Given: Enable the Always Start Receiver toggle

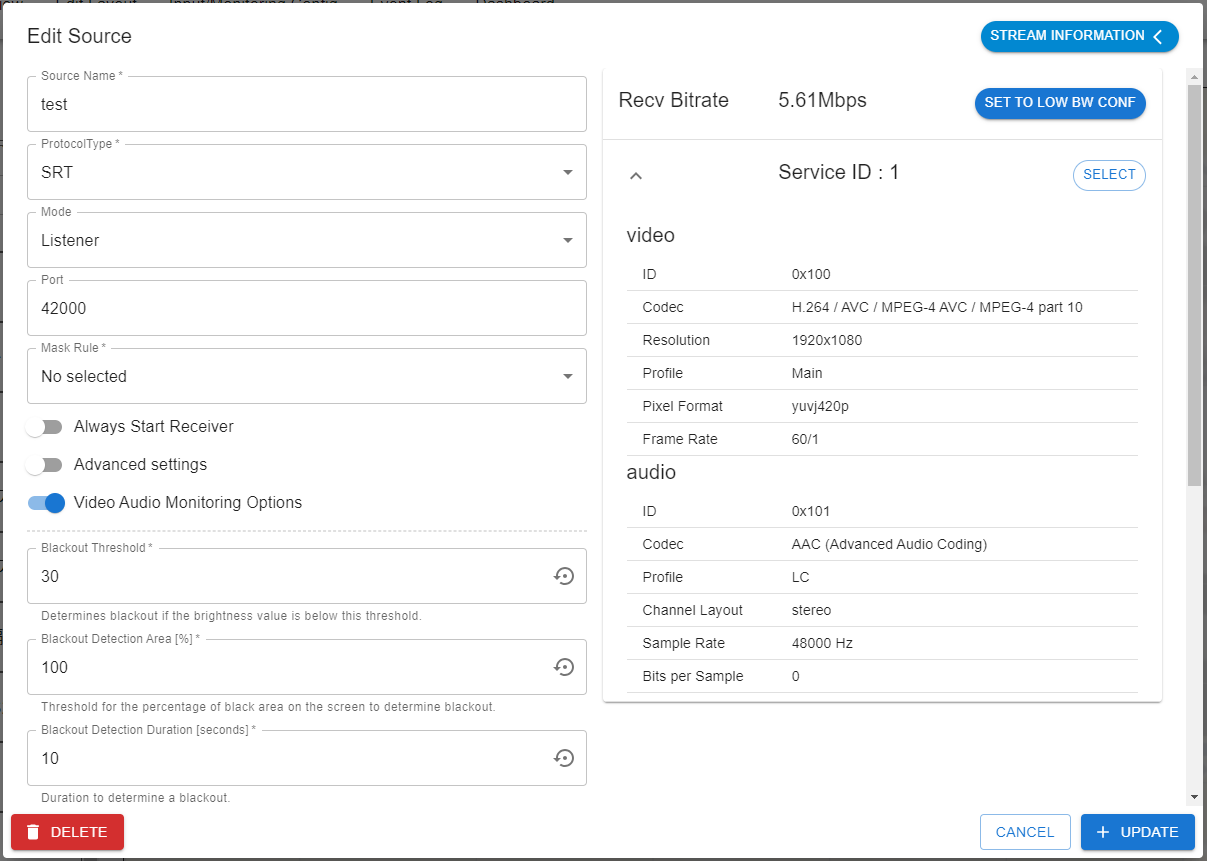Looking at the screenshot, I should coord(45,427).
